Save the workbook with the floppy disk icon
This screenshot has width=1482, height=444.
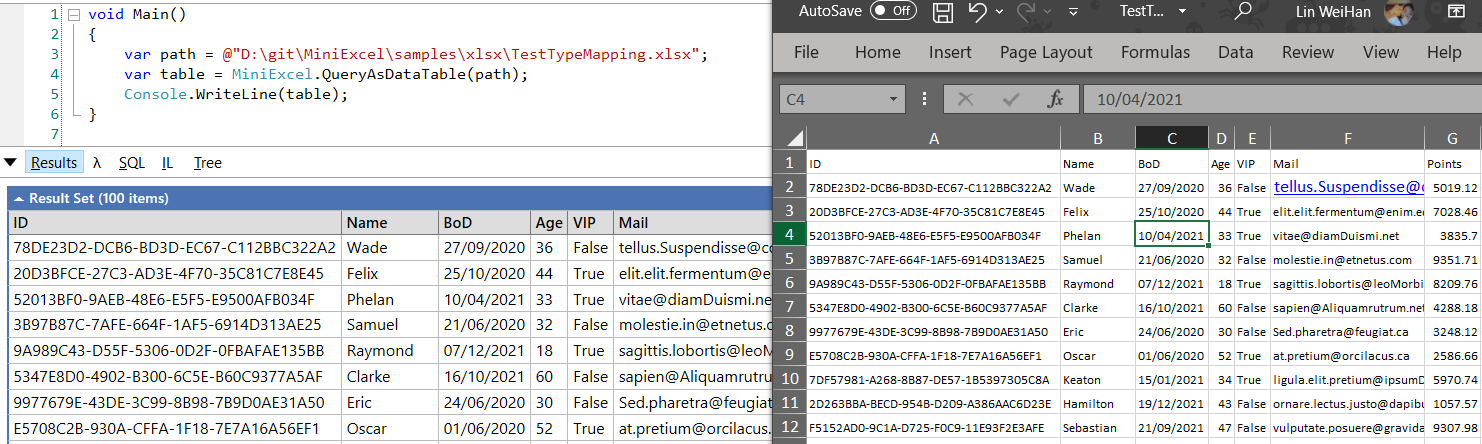click(942, 12)
